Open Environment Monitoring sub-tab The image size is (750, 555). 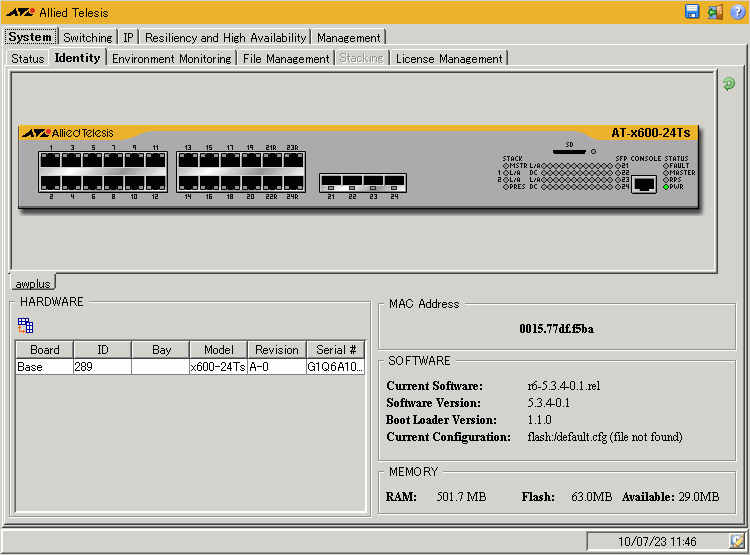pyautogui.click(x=171, y=58)
